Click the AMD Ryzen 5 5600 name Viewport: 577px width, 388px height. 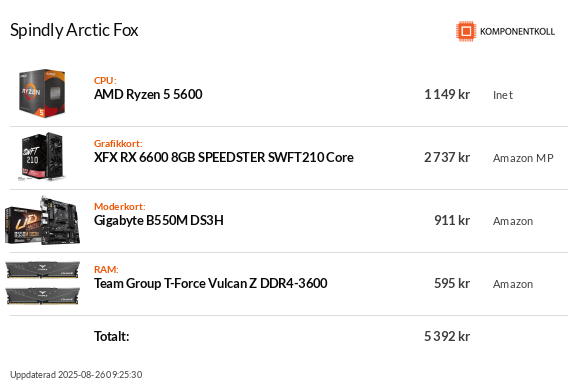(x=148, y=95)
